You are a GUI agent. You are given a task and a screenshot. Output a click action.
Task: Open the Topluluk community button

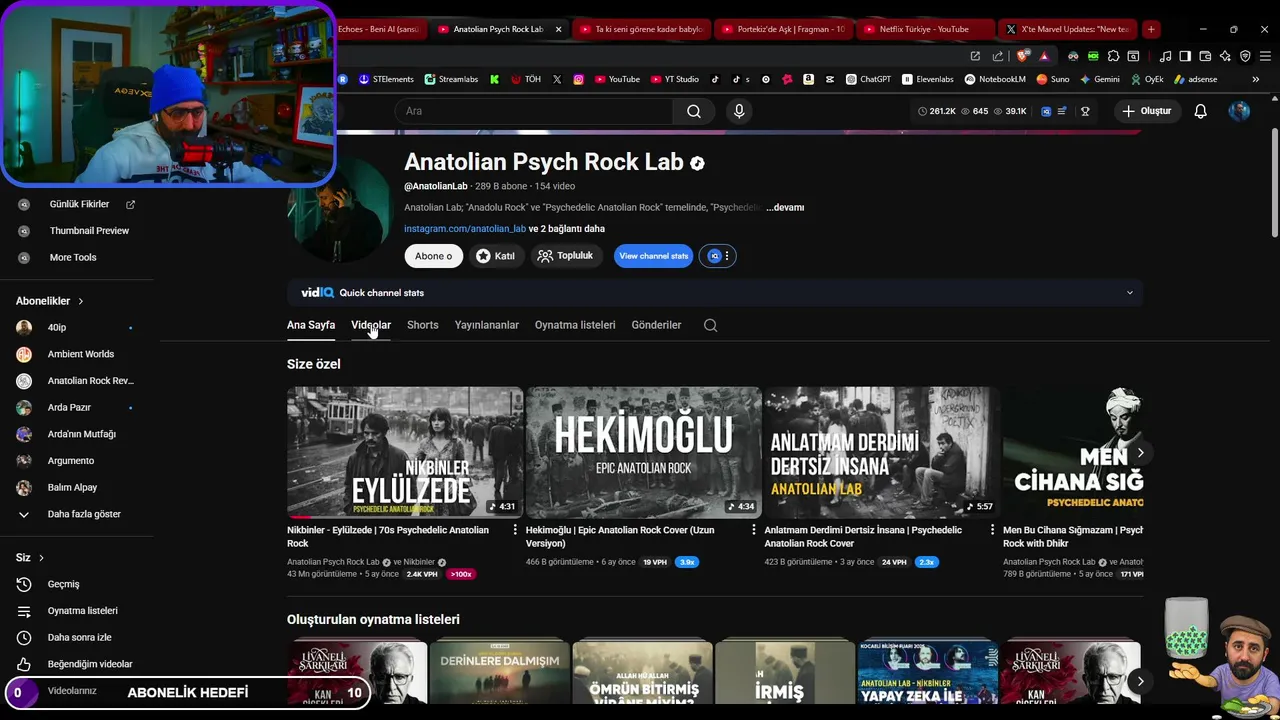[565, 256]
